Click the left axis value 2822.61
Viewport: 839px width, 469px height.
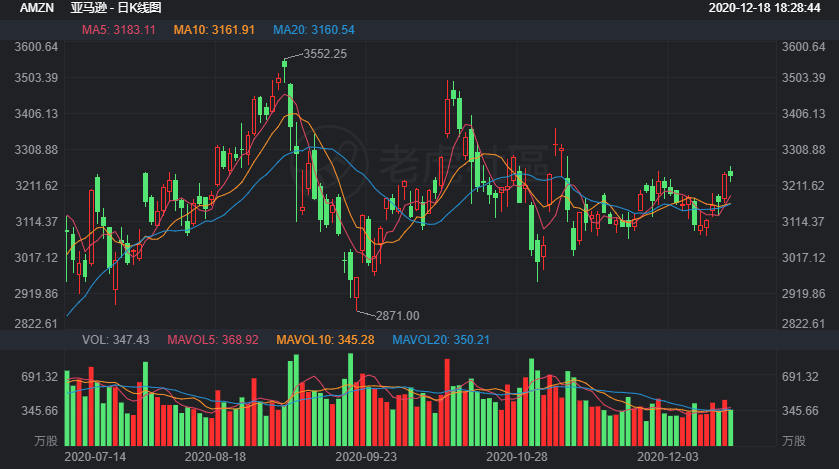[36, 324]
